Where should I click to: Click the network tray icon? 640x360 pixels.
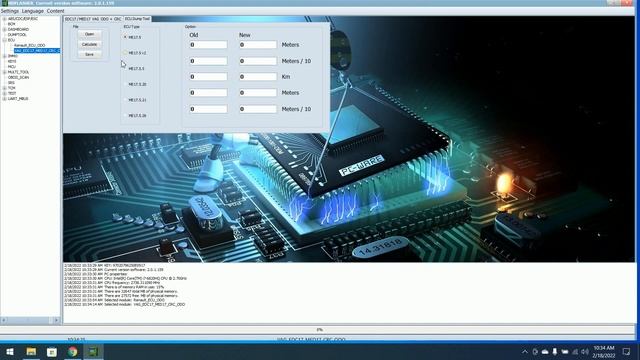coord(575,352)
